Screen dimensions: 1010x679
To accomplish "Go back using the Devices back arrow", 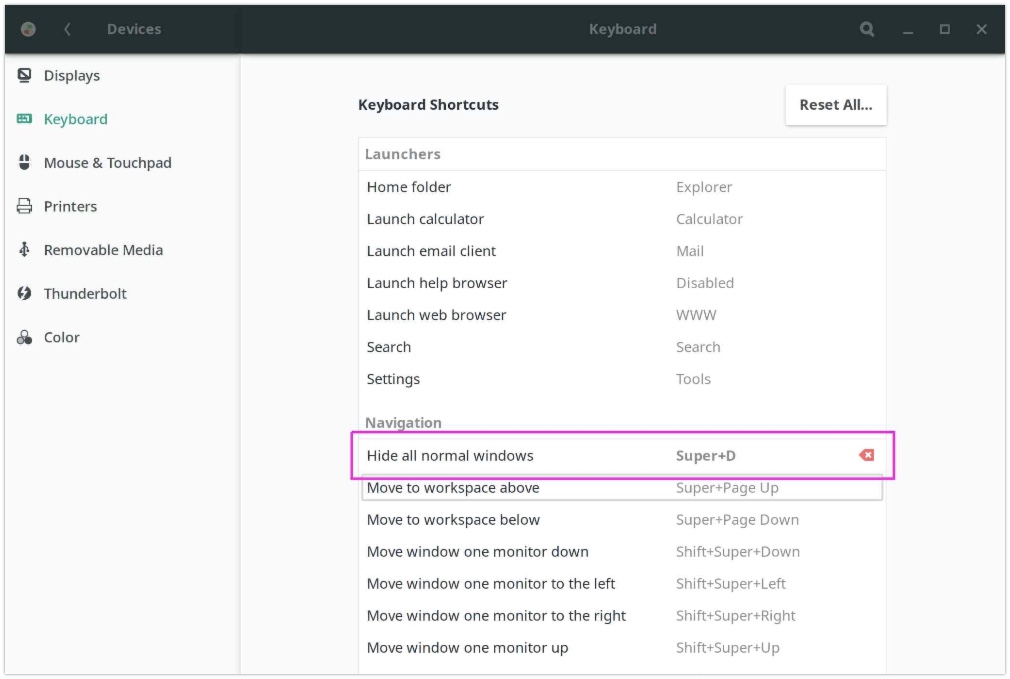I will click(68, 30).
